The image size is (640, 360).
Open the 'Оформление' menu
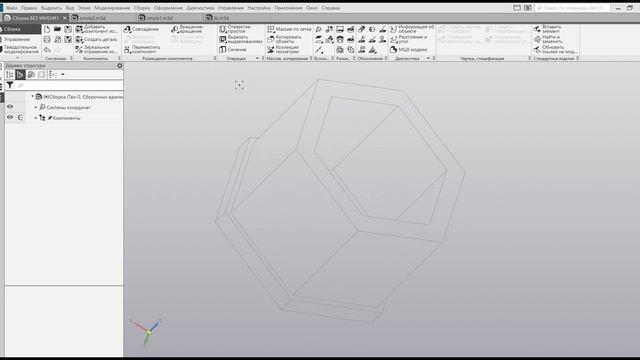168,8
